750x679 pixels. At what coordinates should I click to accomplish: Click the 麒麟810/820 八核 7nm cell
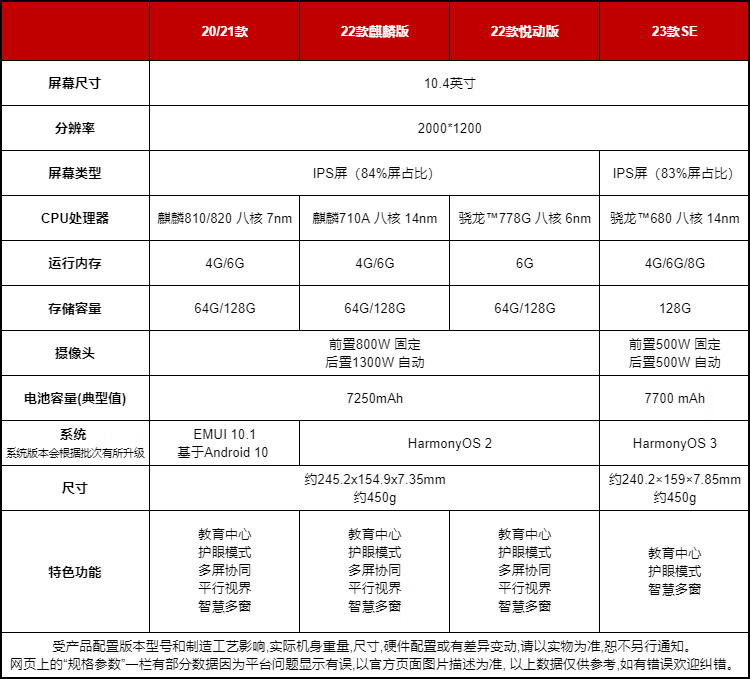224,218
